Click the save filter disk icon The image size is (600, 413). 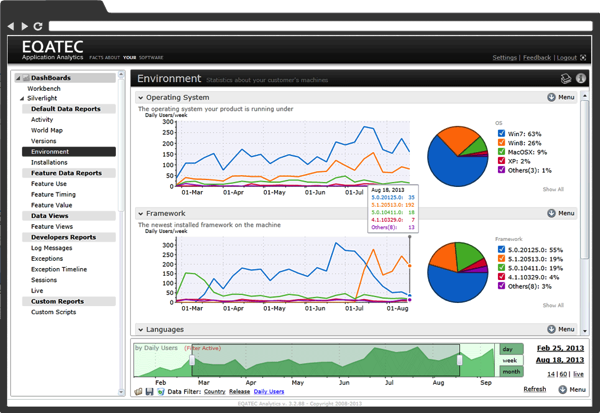click(x=149, y=392)
